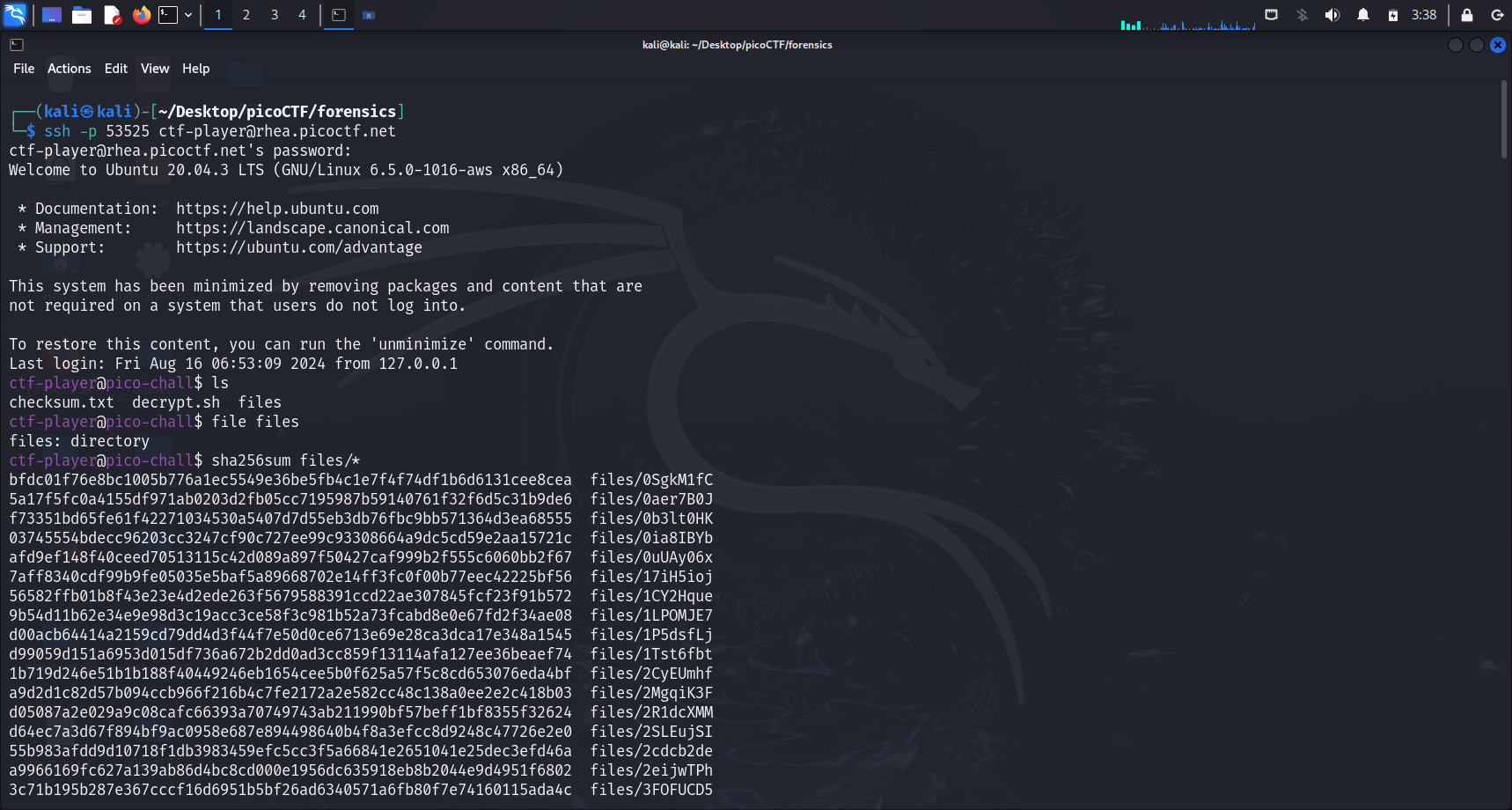Launch the text editor from the panel
1512x810 pixels.
(112, 15)
